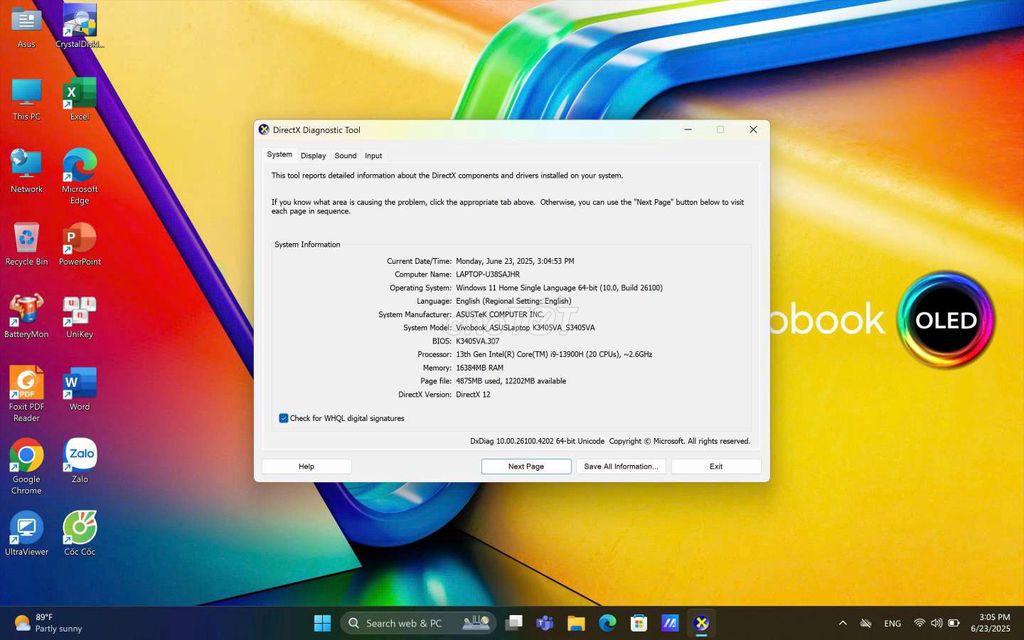Open Microsoft Store from the taskbar
This screenshot has height=640, width=1024.
coord(639,623)
